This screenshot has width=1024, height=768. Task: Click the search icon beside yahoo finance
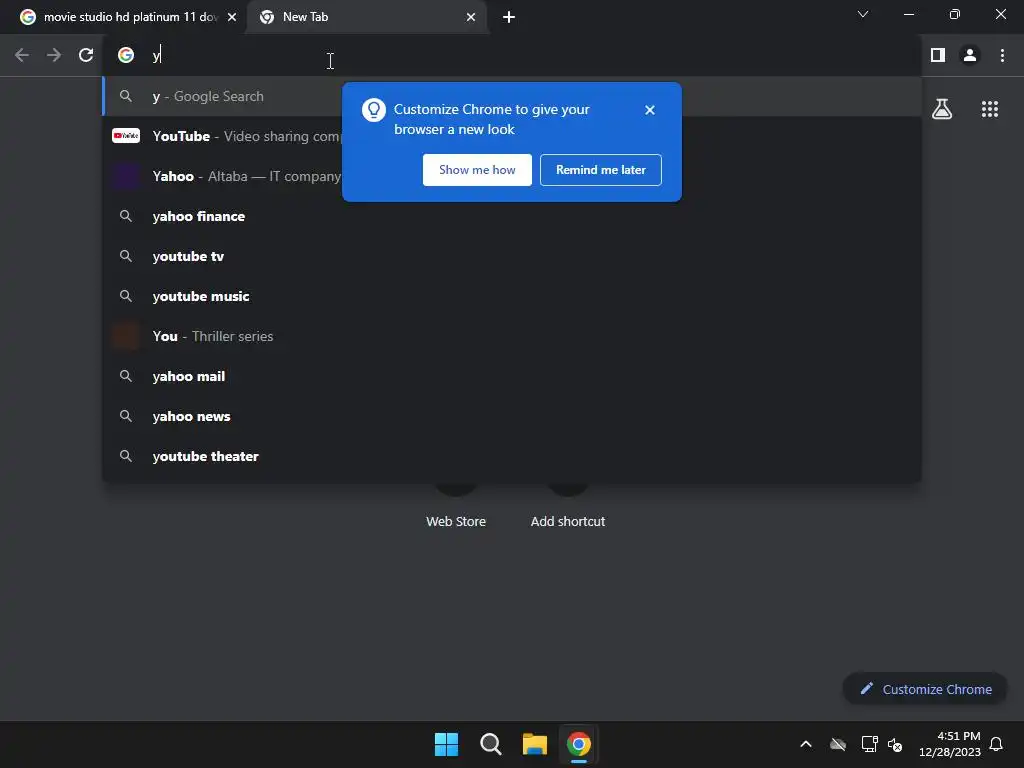coord(126,216)
